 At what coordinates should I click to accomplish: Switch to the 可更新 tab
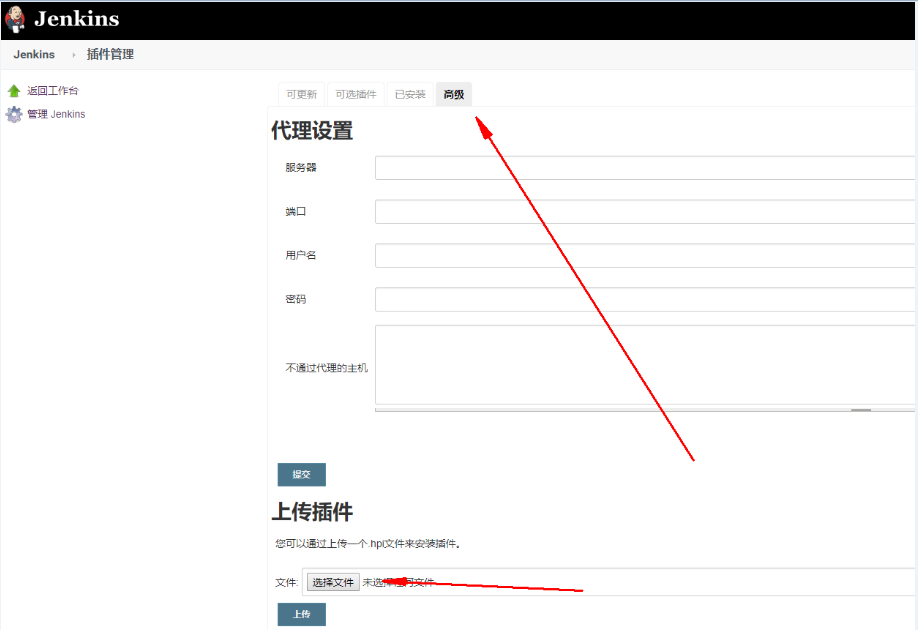302,94
